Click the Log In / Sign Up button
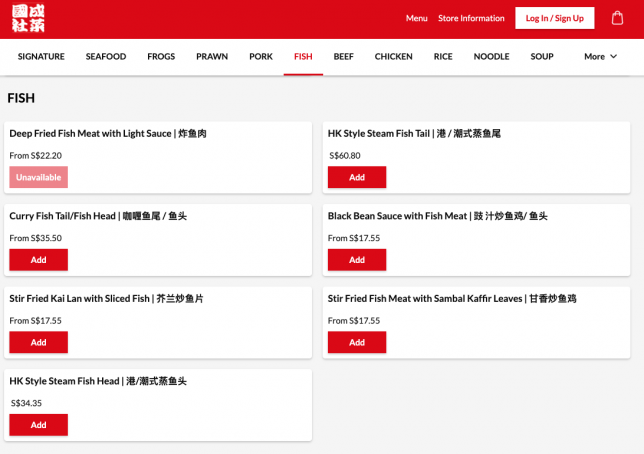The height and width of the screenshot is (454, 644). (x=554, y=18)
